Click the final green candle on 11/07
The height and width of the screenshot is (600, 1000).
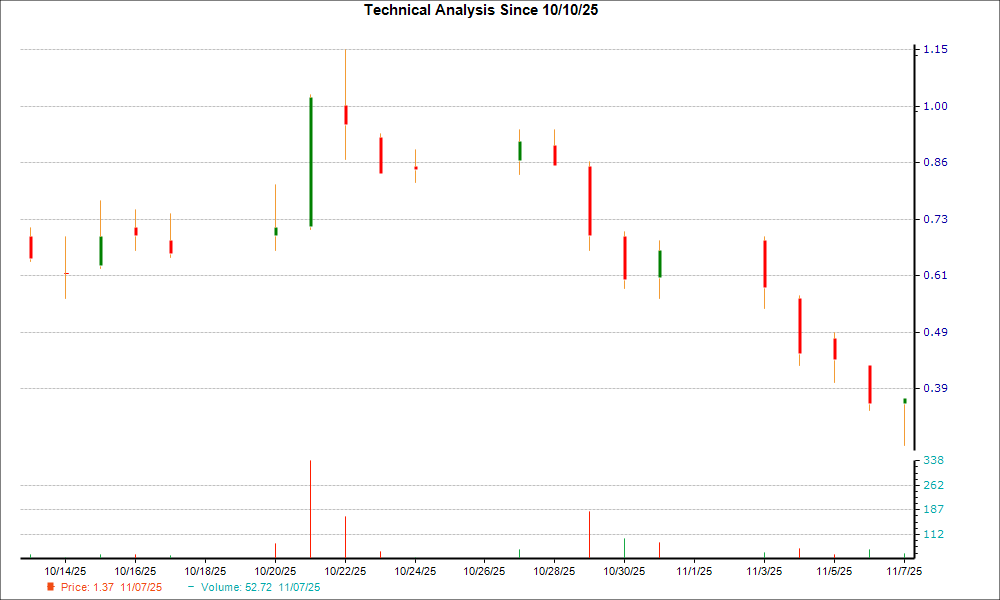click(x=903, y=398)
